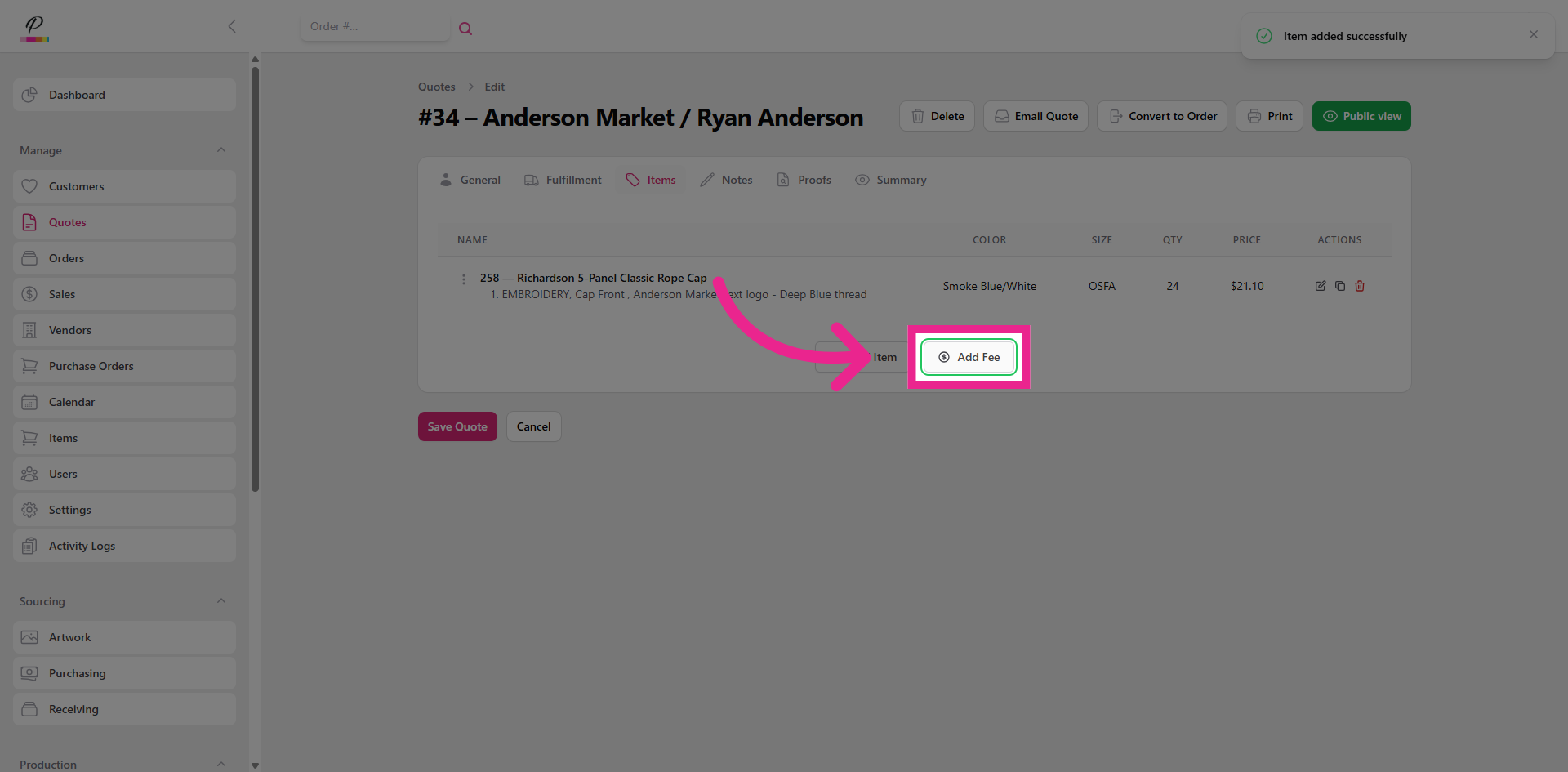This screenshot has height=772, width=1568.
Task: Switch to the Fulfillment tab
Action: tap(563, 180)
